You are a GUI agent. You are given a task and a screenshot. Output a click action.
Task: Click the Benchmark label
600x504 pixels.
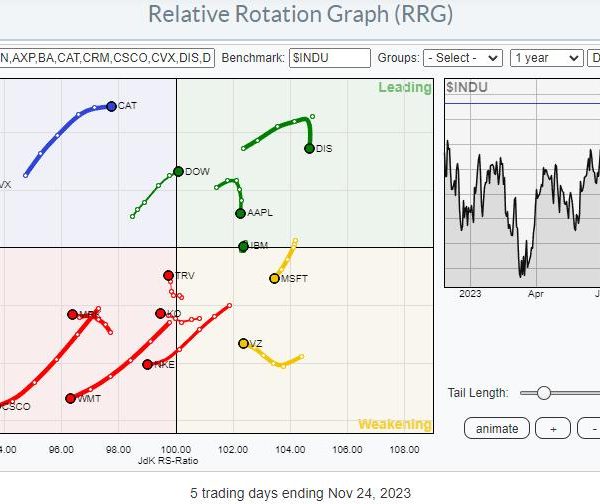pyautogui.click(x=253, y=58)
